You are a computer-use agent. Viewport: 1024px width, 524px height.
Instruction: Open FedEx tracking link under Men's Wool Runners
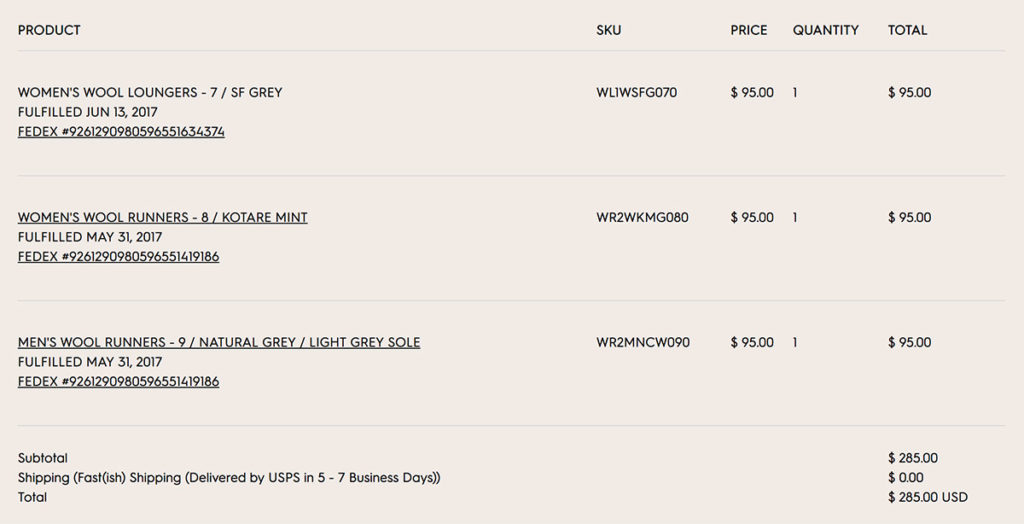[x=118, y=381]
